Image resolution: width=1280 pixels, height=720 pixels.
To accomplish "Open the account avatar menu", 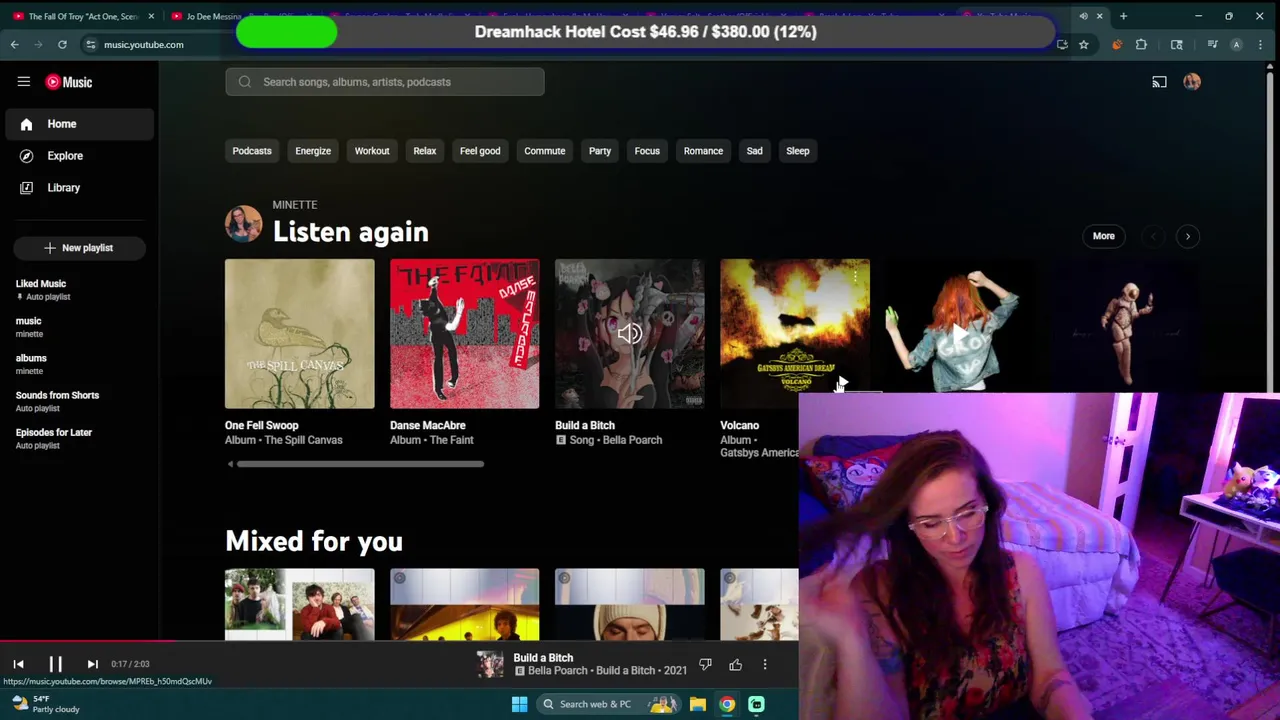I will pyautogui.click(x=1192, y=82).
